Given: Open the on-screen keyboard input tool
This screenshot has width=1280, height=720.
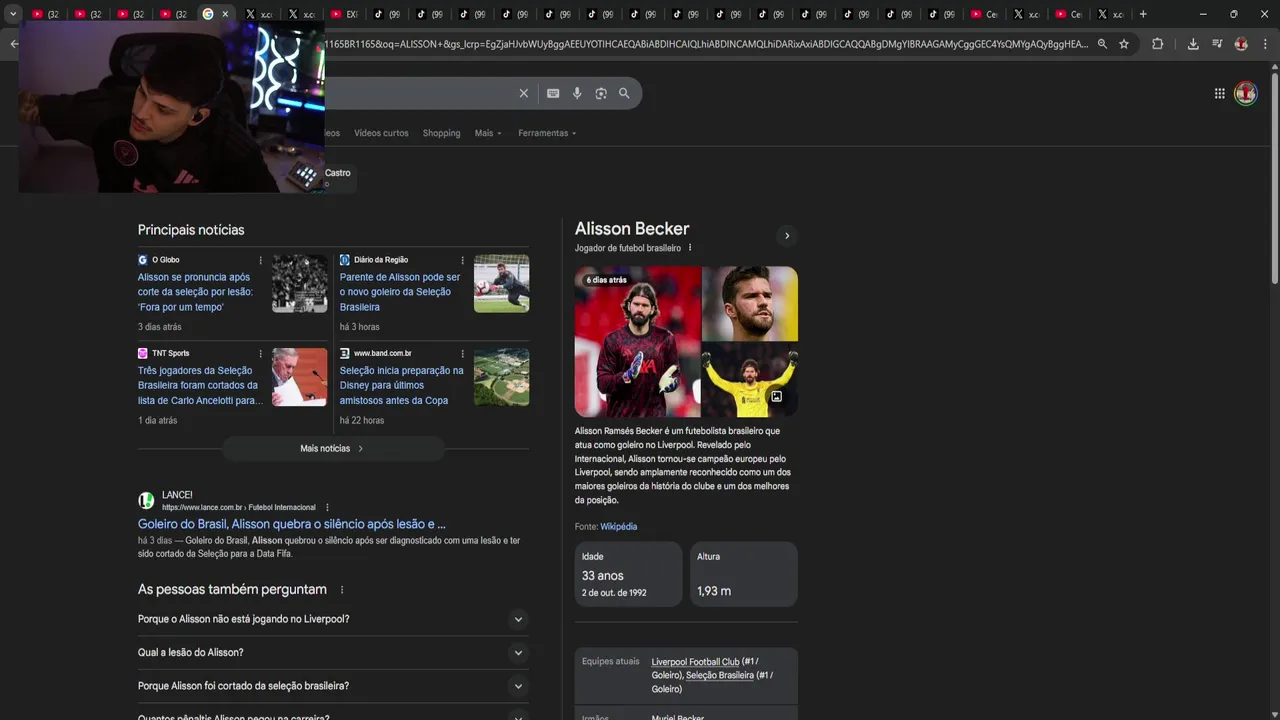Looking at the screenshot, I should 553,93.
